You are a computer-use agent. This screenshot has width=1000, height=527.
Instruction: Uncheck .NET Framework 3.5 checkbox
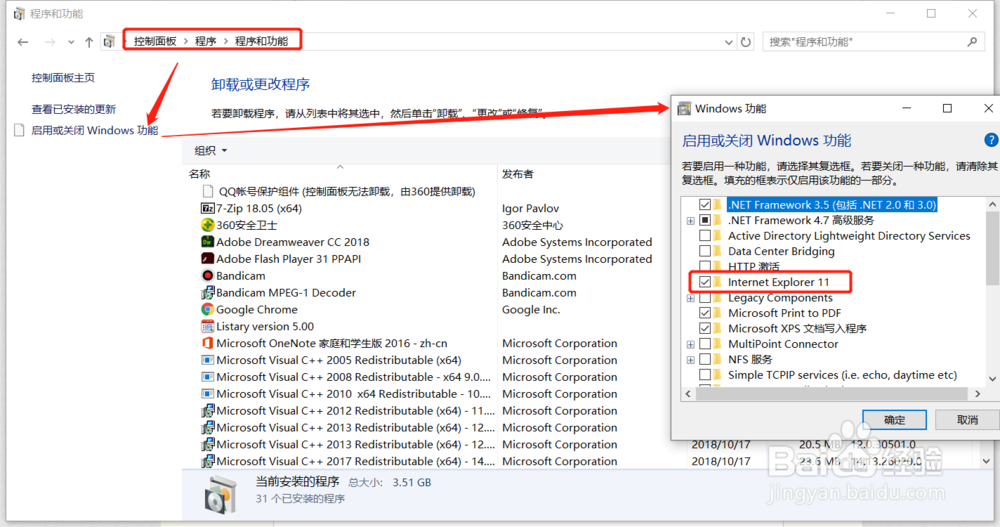tap(705, 205)
